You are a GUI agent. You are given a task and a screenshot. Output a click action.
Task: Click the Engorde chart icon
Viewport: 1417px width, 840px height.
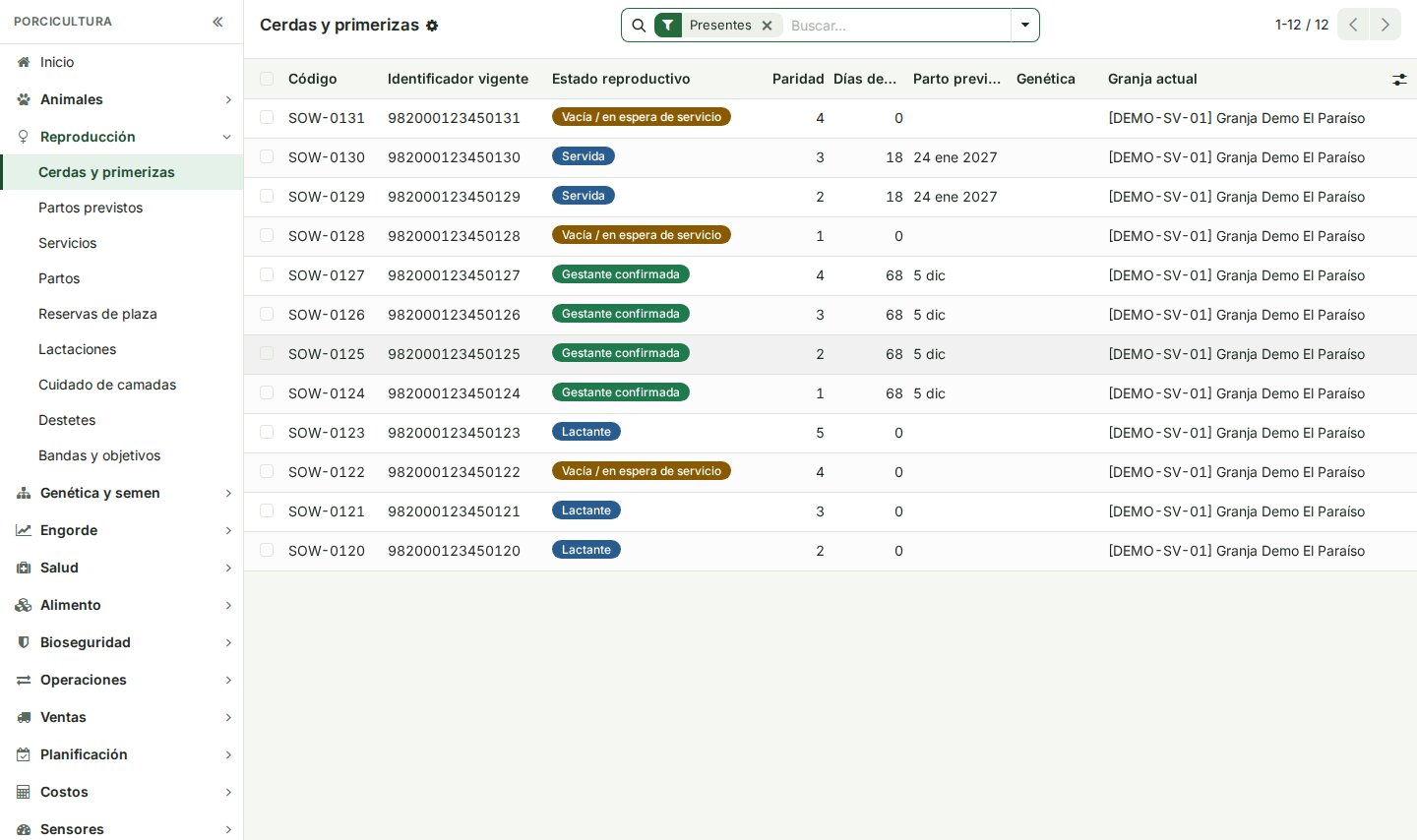24,530
